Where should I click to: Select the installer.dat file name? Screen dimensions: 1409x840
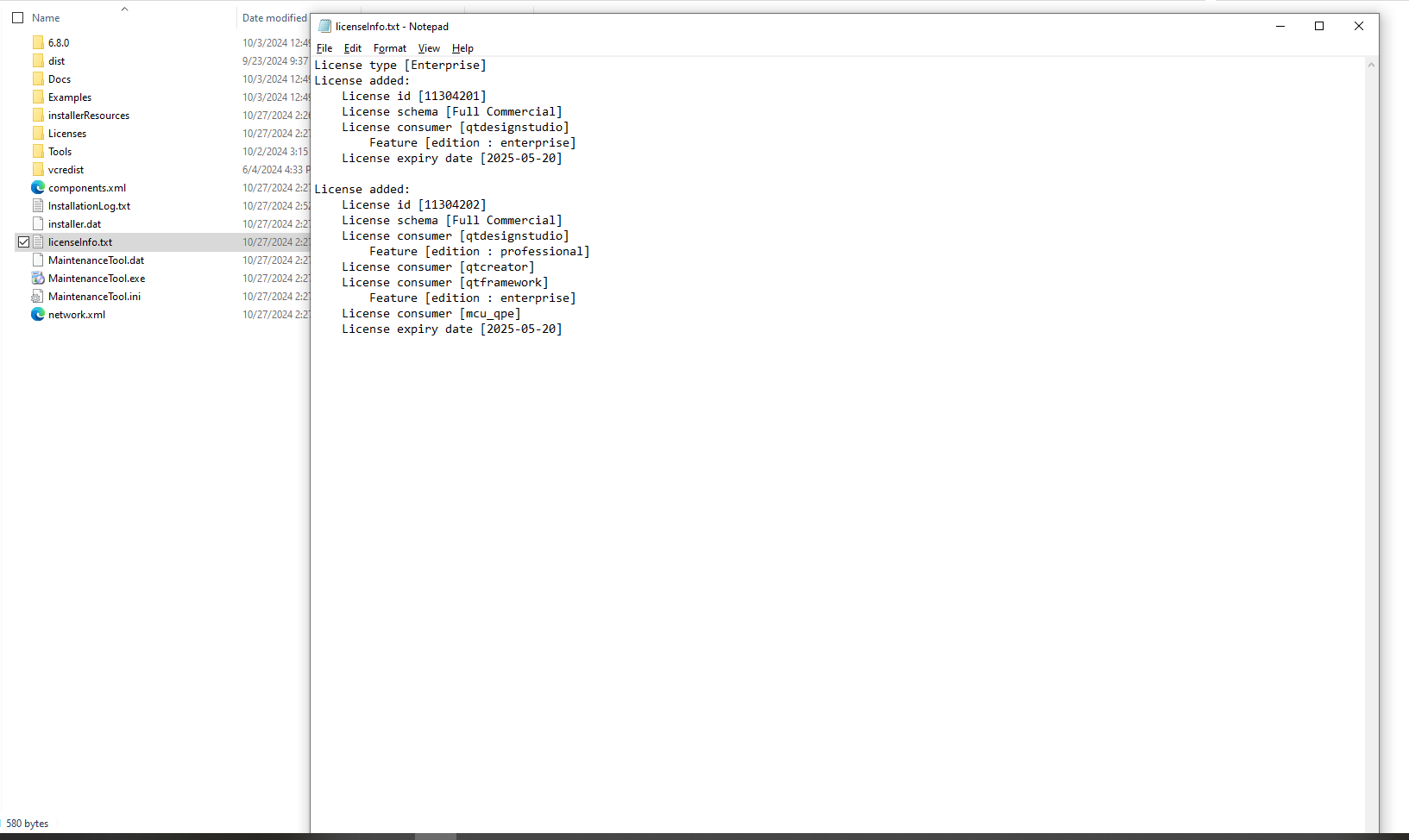(74, 223)
